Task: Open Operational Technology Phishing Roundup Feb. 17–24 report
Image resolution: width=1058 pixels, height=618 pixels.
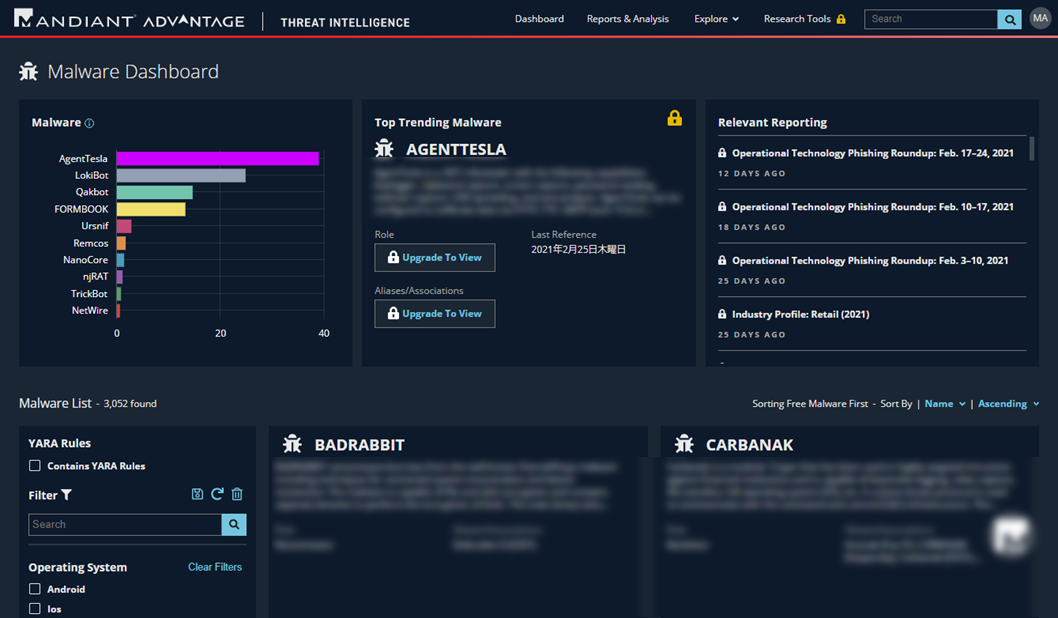Action: pyautogui.click(x=872, y=153)
